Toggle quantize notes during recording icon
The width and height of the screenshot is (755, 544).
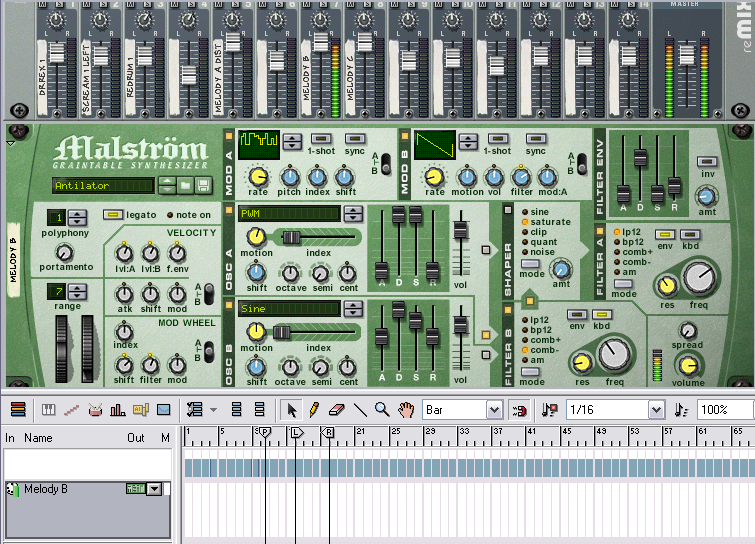[x=549, y=410]
